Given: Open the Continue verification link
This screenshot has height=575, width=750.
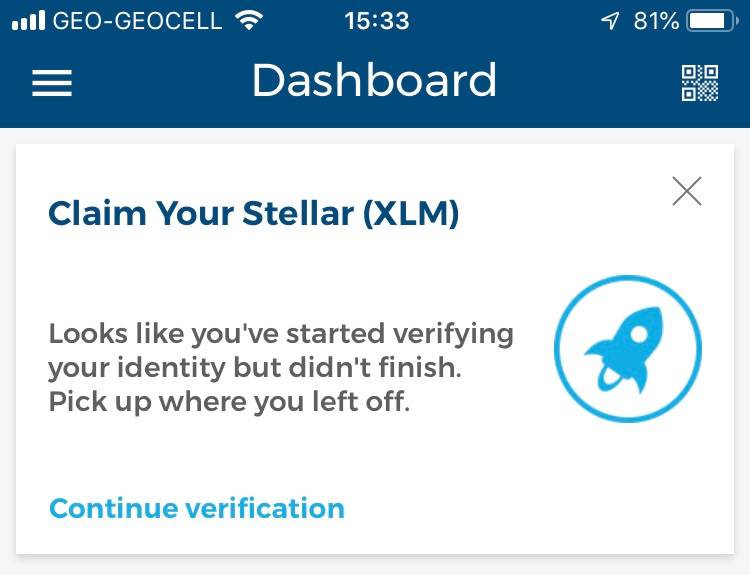Looking at the screenshot, I should (x=197, y=508).
